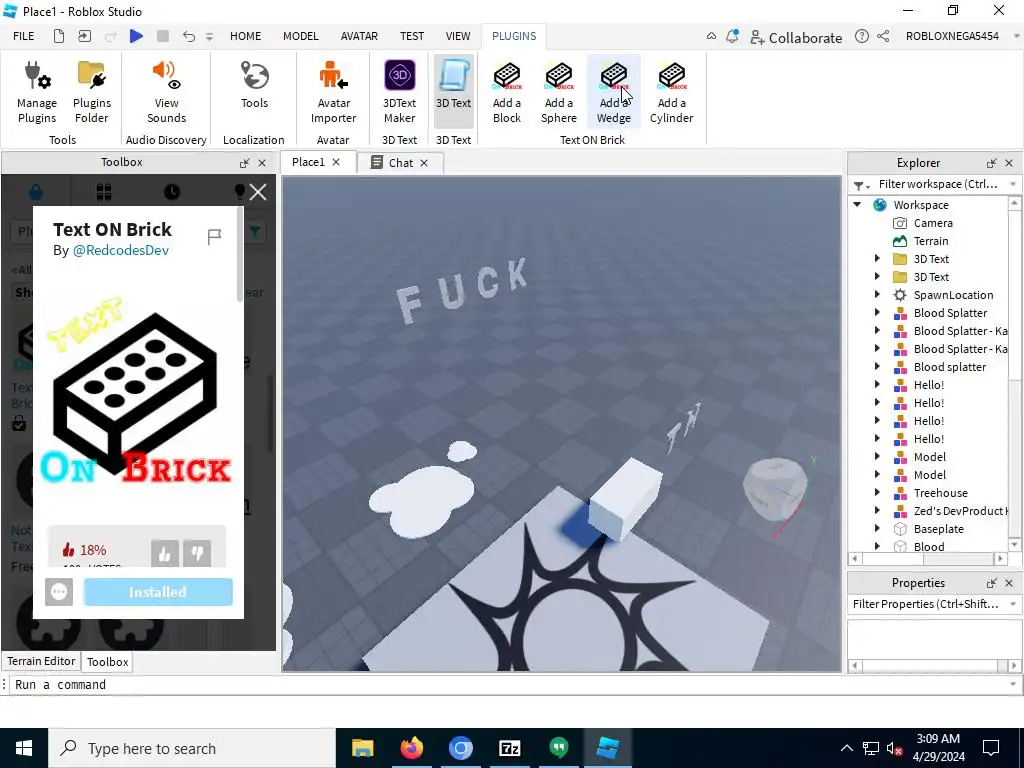Give Text ON Brick a thumbs down
1024x768 pixels.
(197, 554)
